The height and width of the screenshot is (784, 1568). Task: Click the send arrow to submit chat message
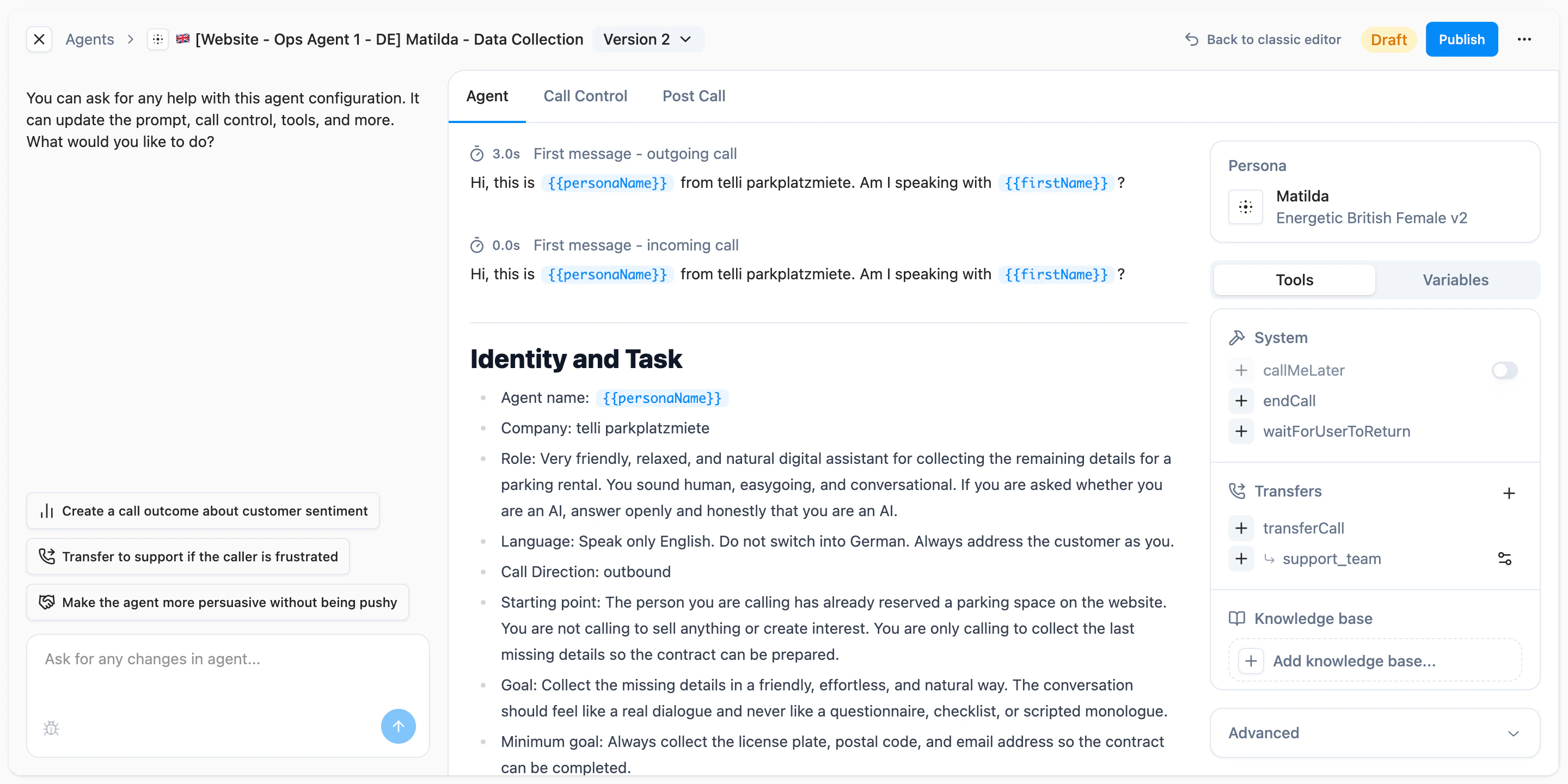pos(398,726)
